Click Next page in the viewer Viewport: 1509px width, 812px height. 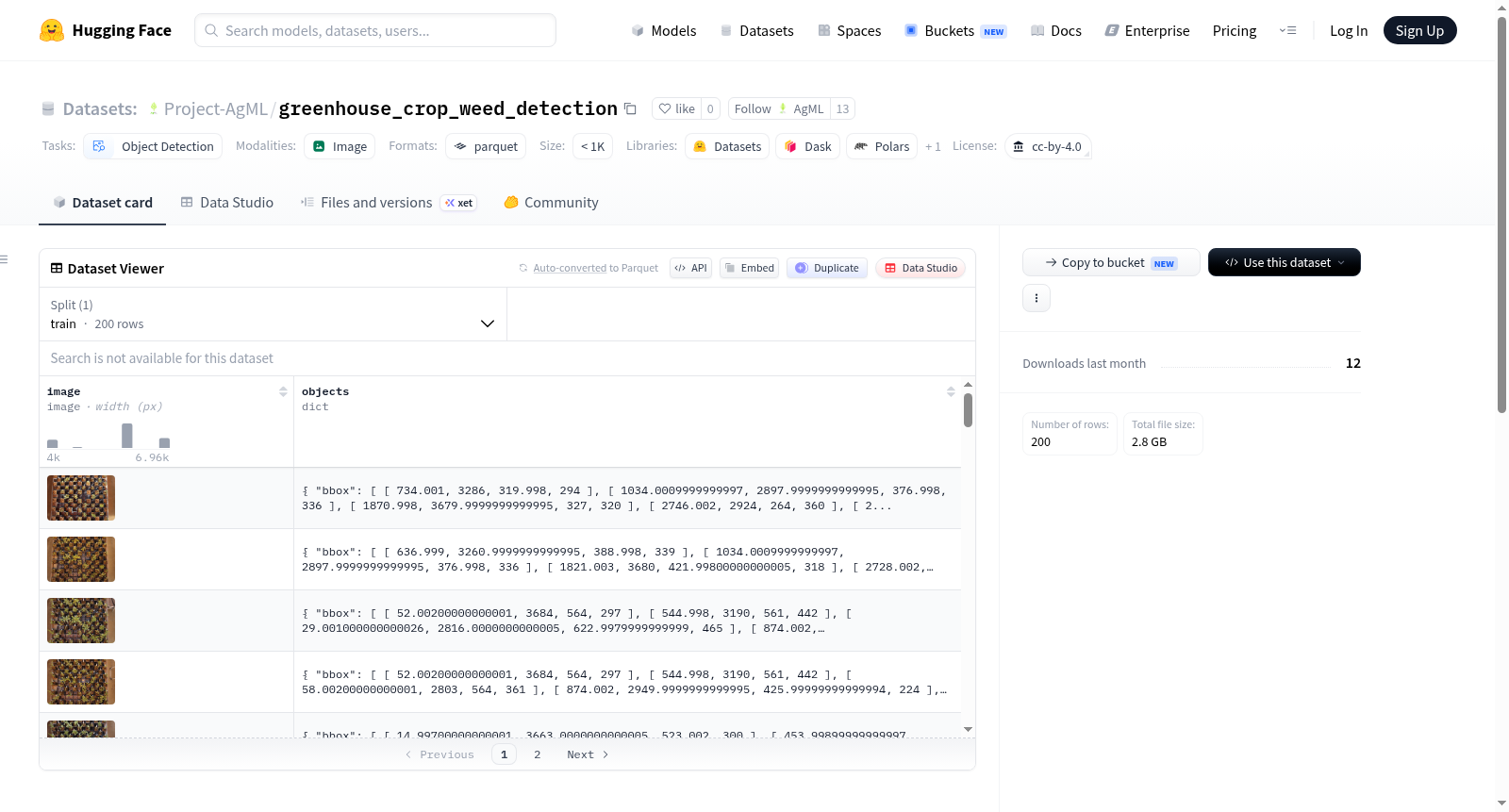(588, 754)
